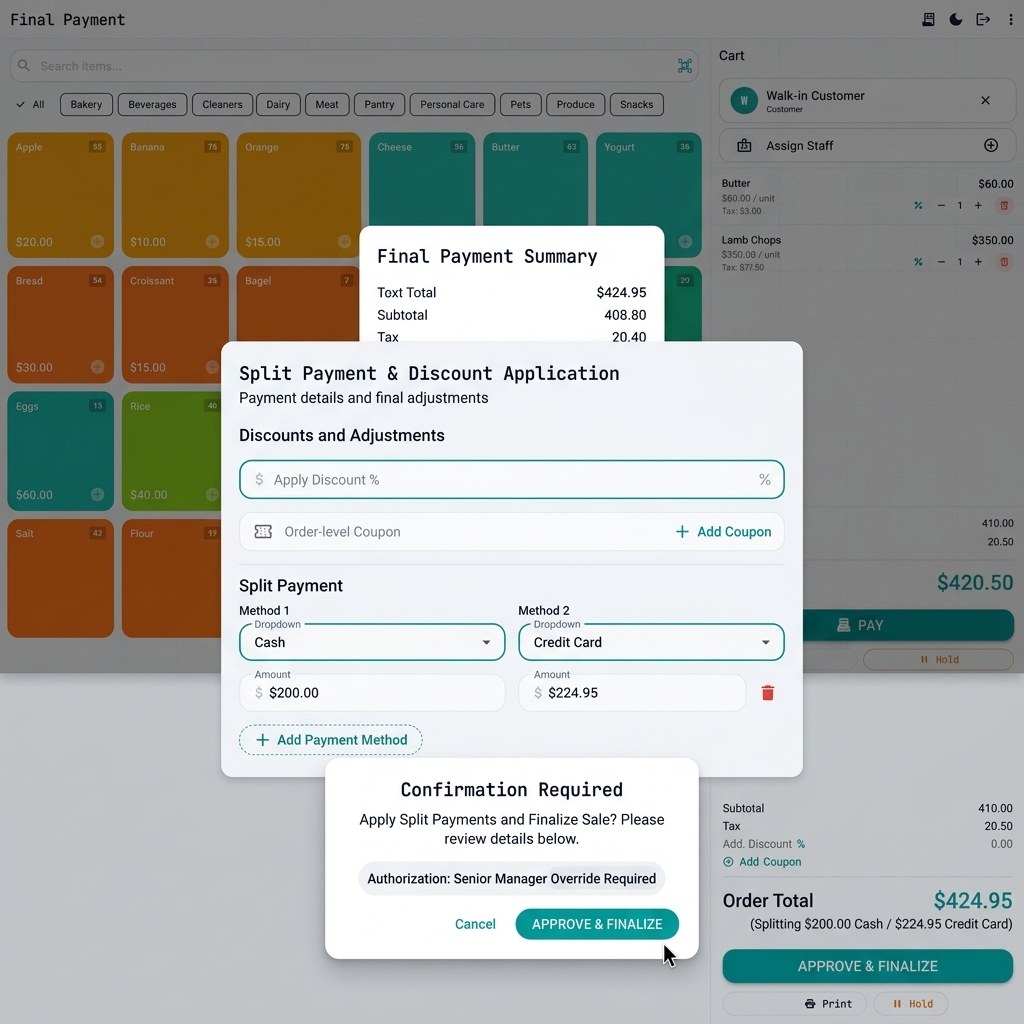Filter products by Bakery category

point(86,104)
